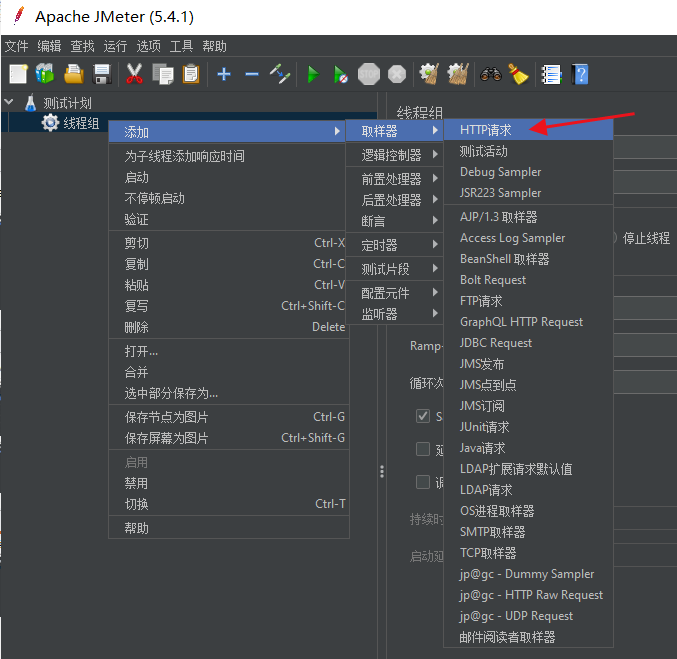This screenshot has width=677, height=659.
Task: Click the Reset search broom icon
Action: (518, 74)
